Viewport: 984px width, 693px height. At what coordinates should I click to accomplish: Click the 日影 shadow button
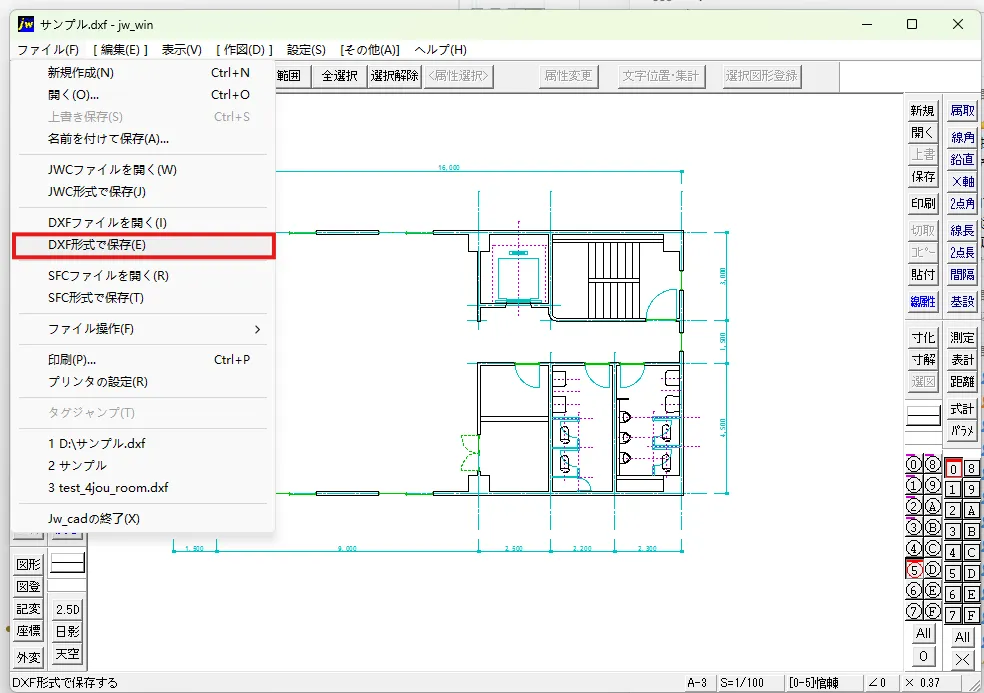67,631
